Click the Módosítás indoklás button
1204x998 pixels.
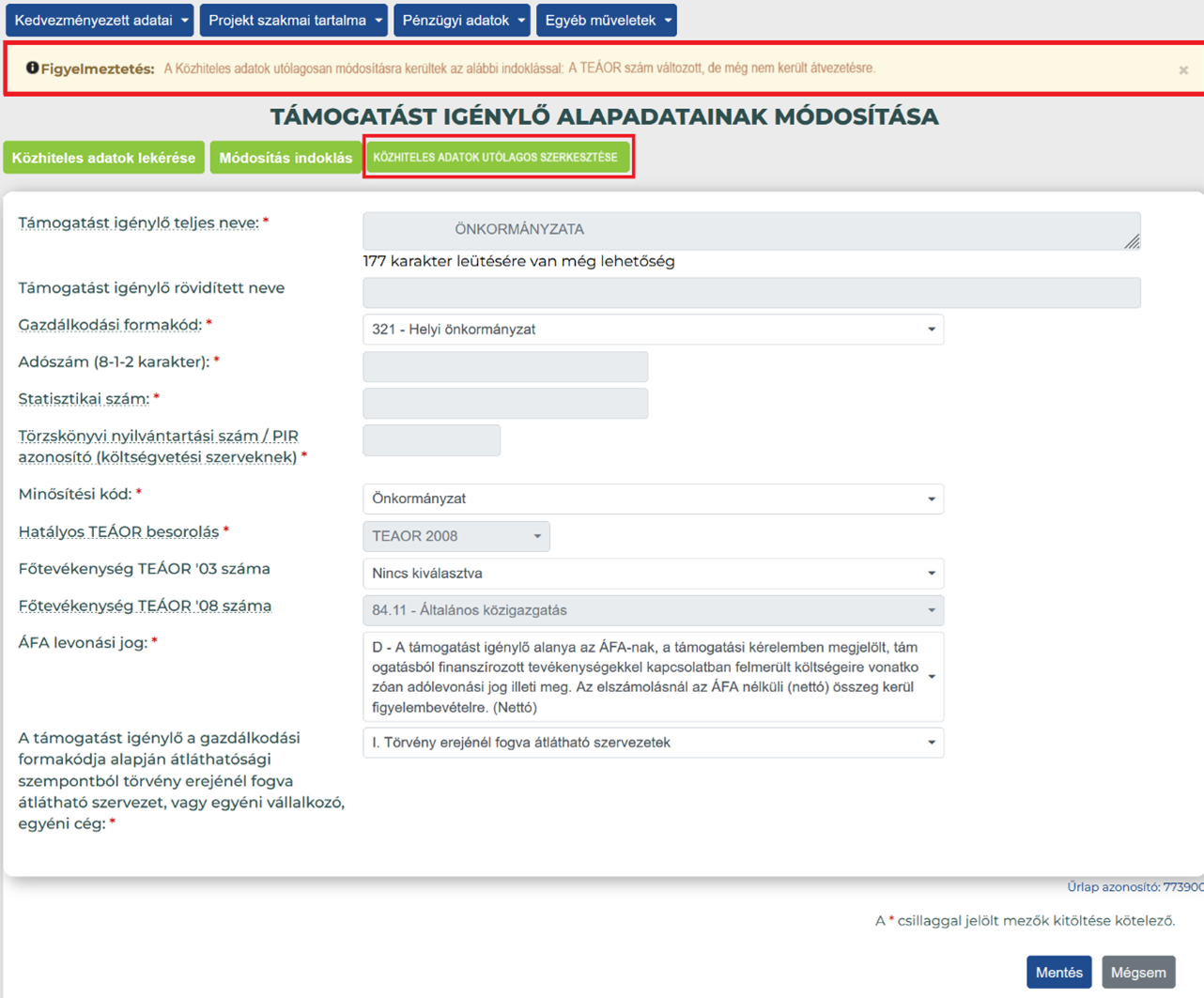286,158
